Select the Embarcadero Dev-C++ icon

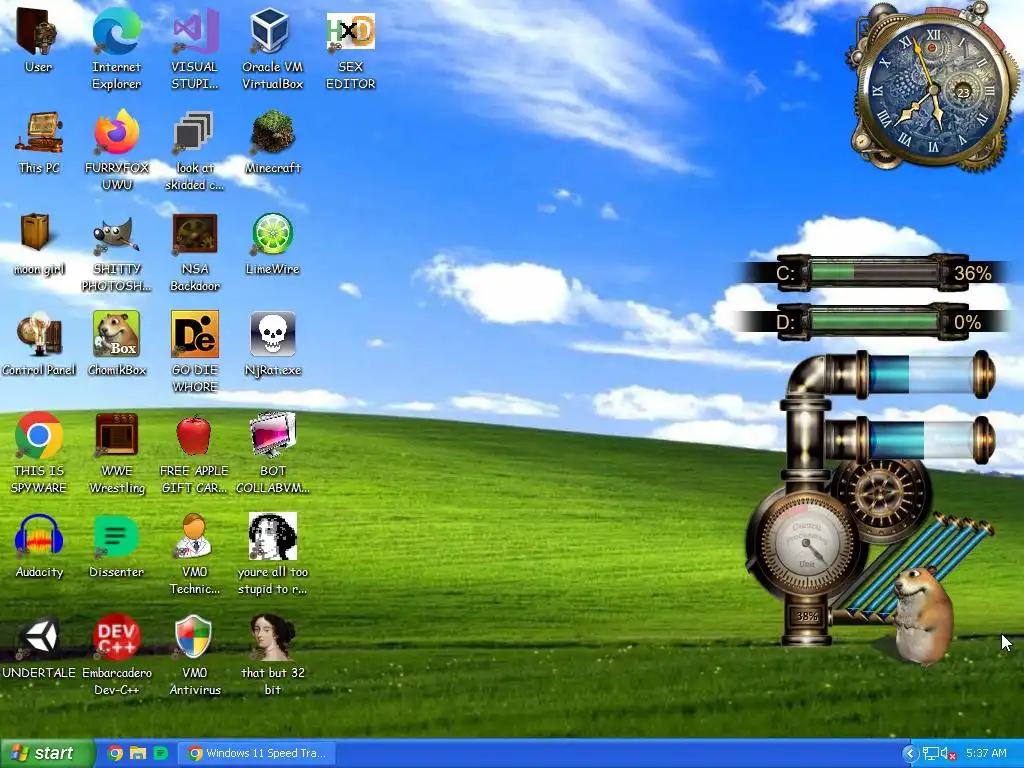click(x=116, y=637)
